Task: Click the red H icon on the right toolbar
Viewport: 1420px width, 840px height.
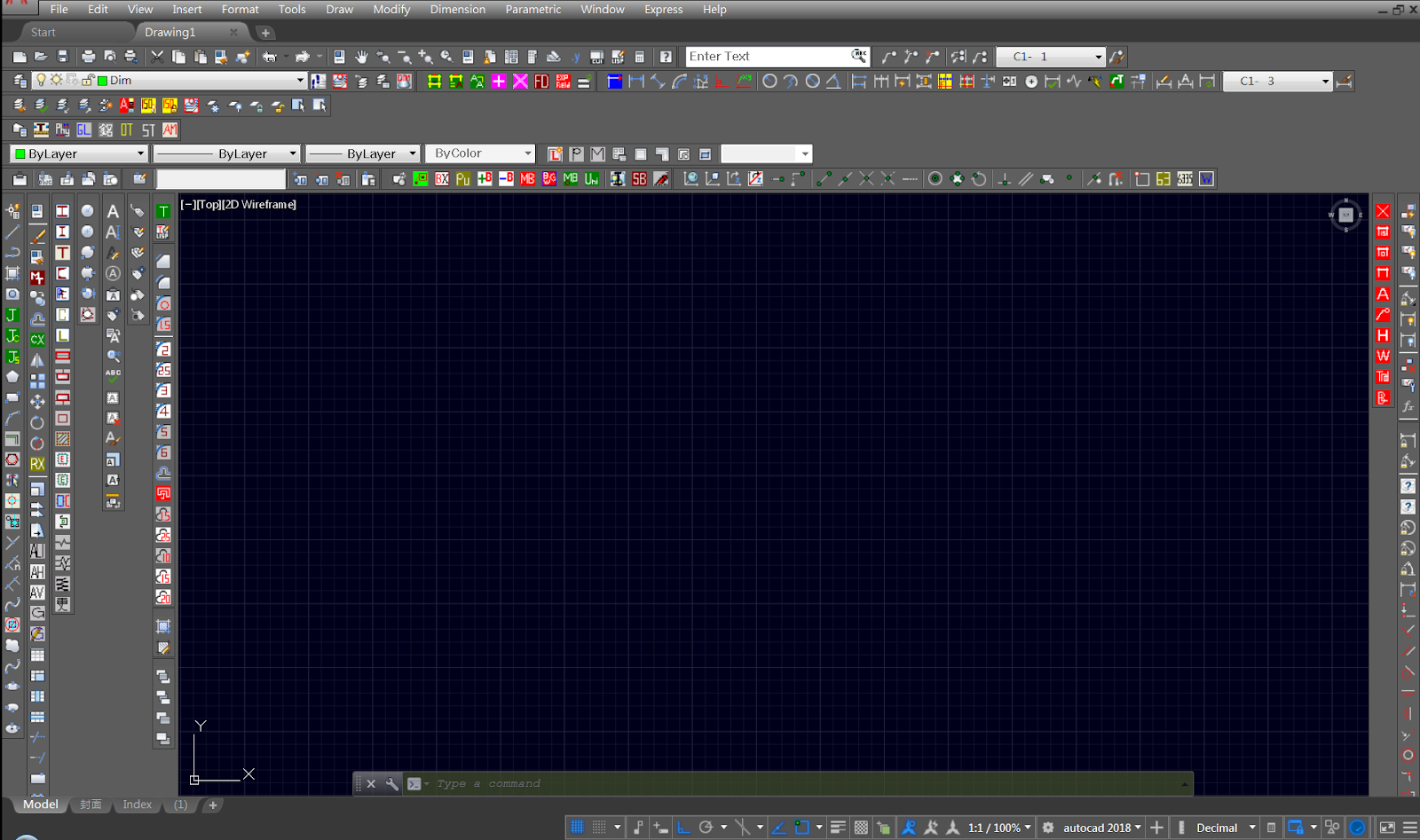Action: [x=1383, y=335]
